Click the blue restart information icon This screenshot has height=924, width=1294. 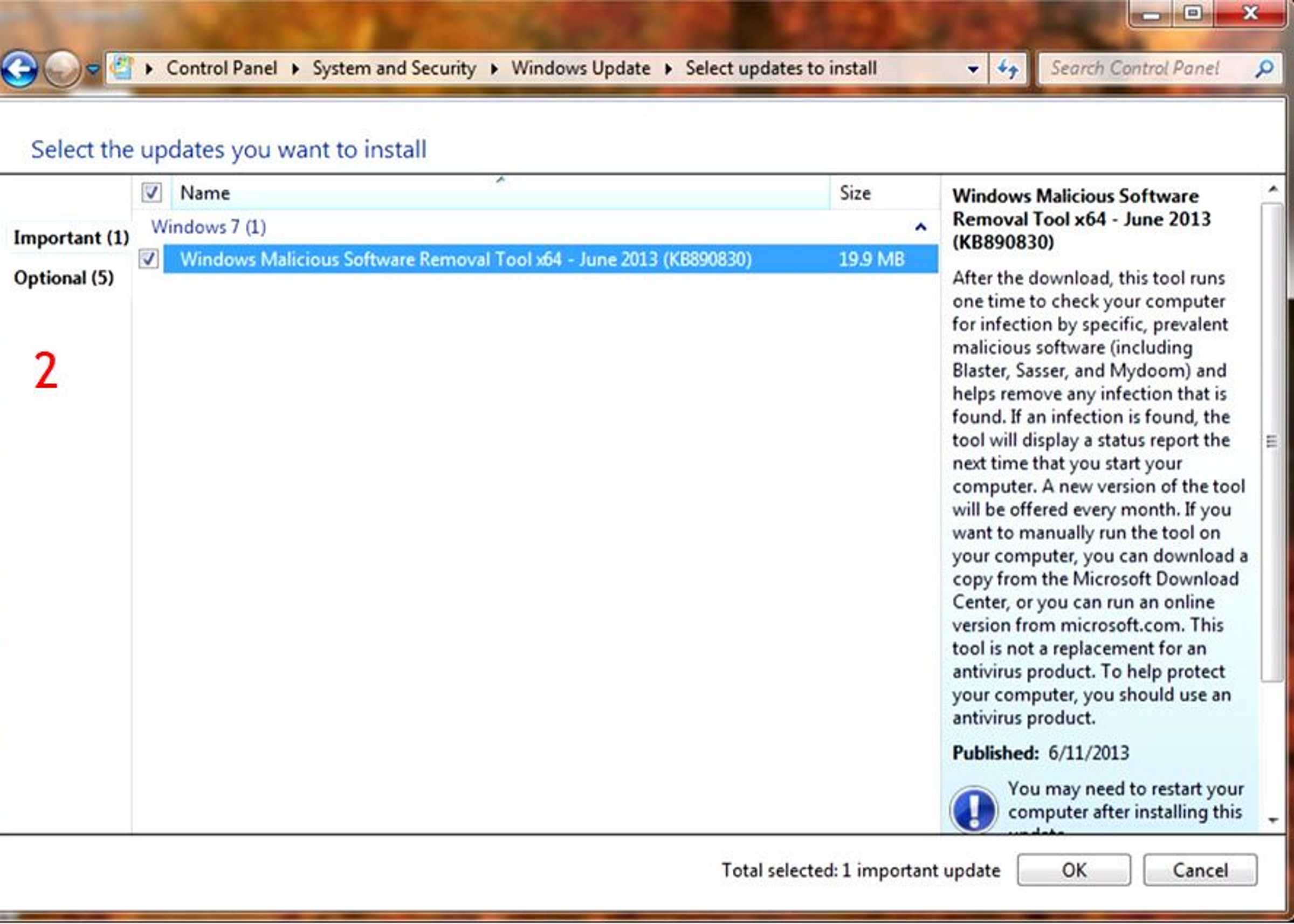(x=973, y=809)
